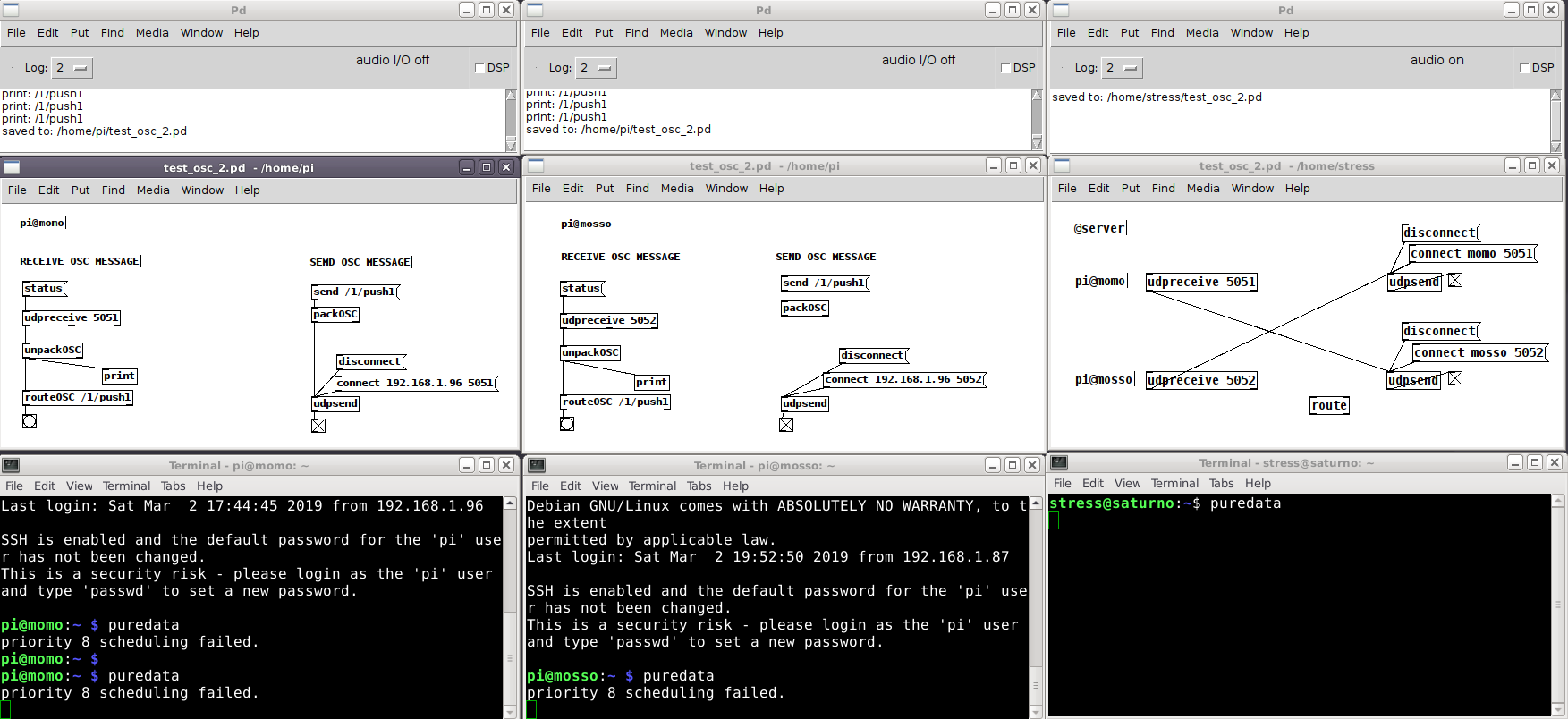Open Tabs menu in stress@saturno terminal
The height and width of the screenshot is (719, 1568).
1221,483
